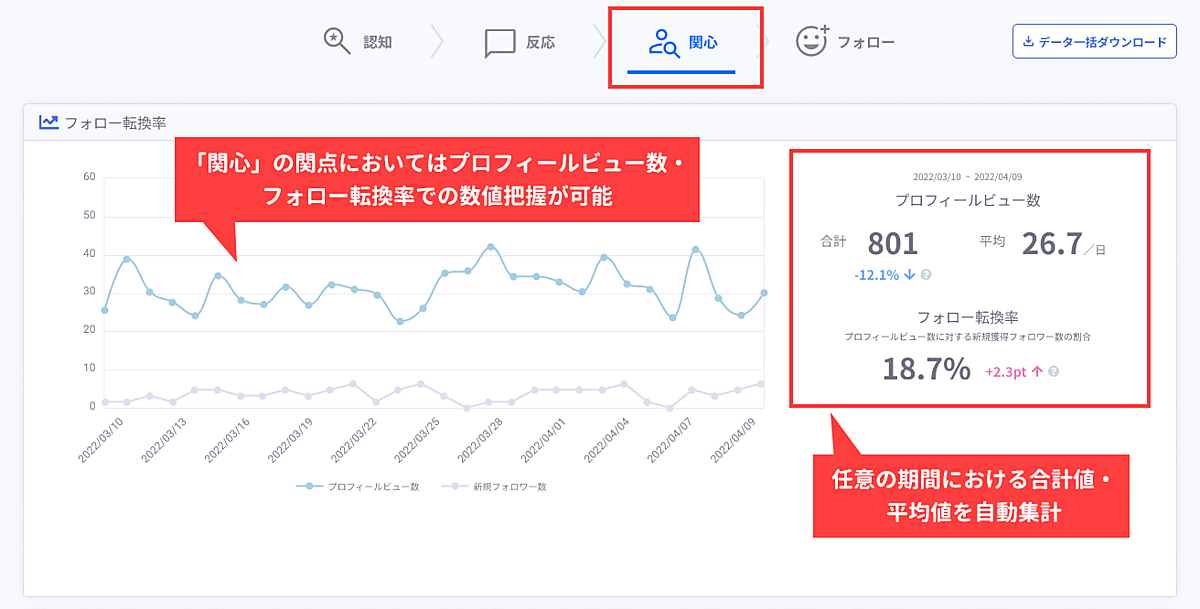This screenshot has height=609, width=1200.
Task: Click the 認知 magnifier-star icon
Action: (337, 41)
